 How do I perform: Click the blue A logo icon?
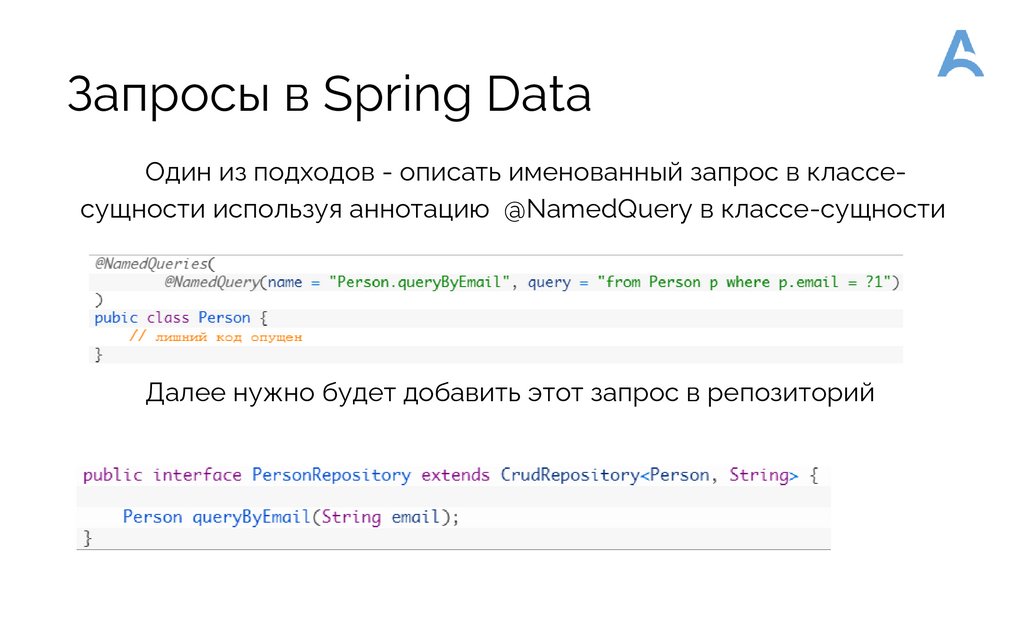[959, 54]
